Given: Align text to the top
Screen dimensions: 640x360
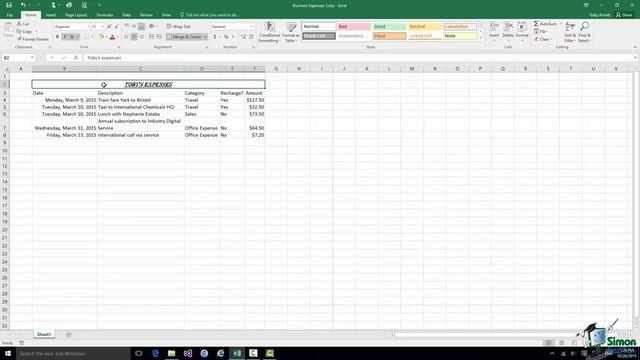Looking at the screenshot, I should [x=127, y=27].
